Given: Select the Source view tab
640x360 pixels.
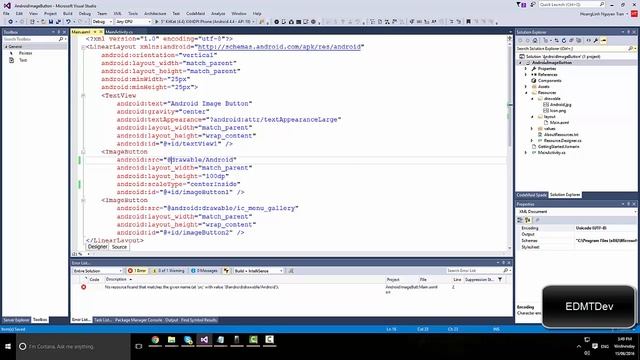Looking at the screenshot, I should coord(119,247).
